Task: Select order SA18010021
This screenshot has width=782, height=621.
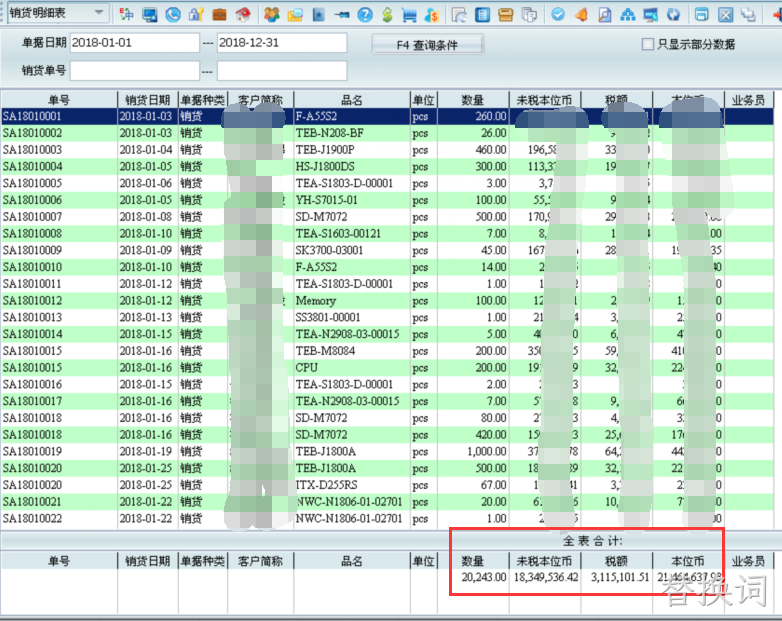Action: pyautogui.click(x=32, y=502)
